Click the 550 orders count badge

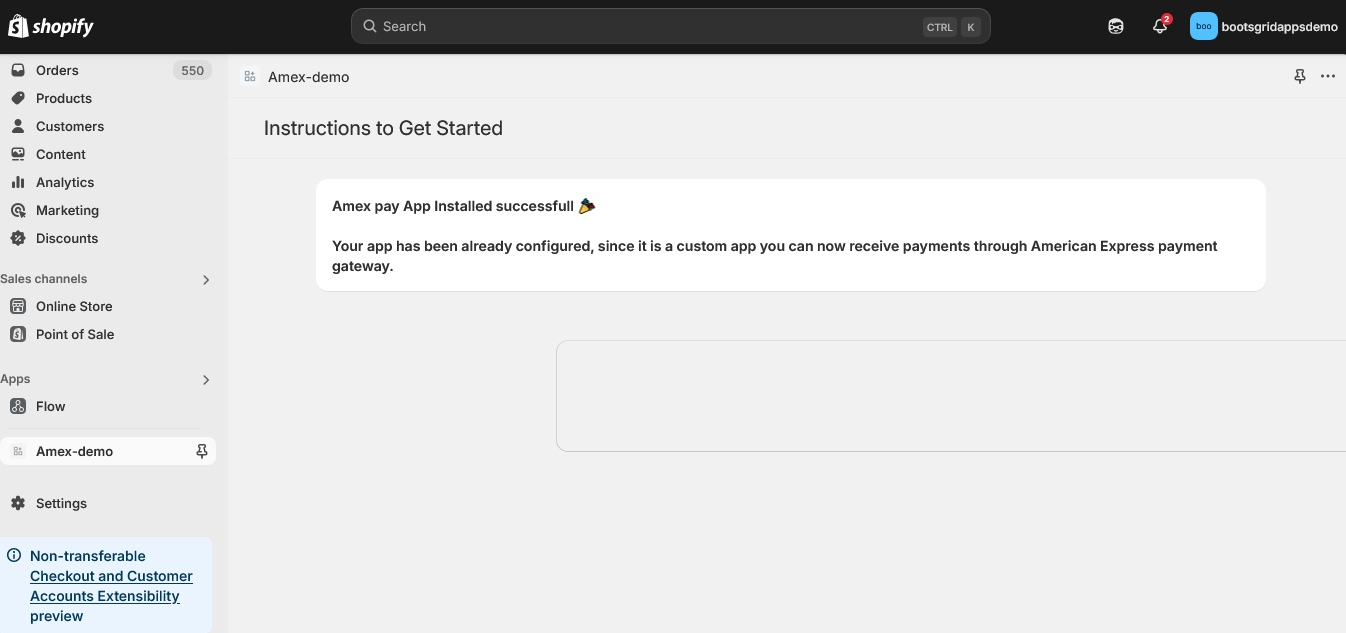click(192, 70)
